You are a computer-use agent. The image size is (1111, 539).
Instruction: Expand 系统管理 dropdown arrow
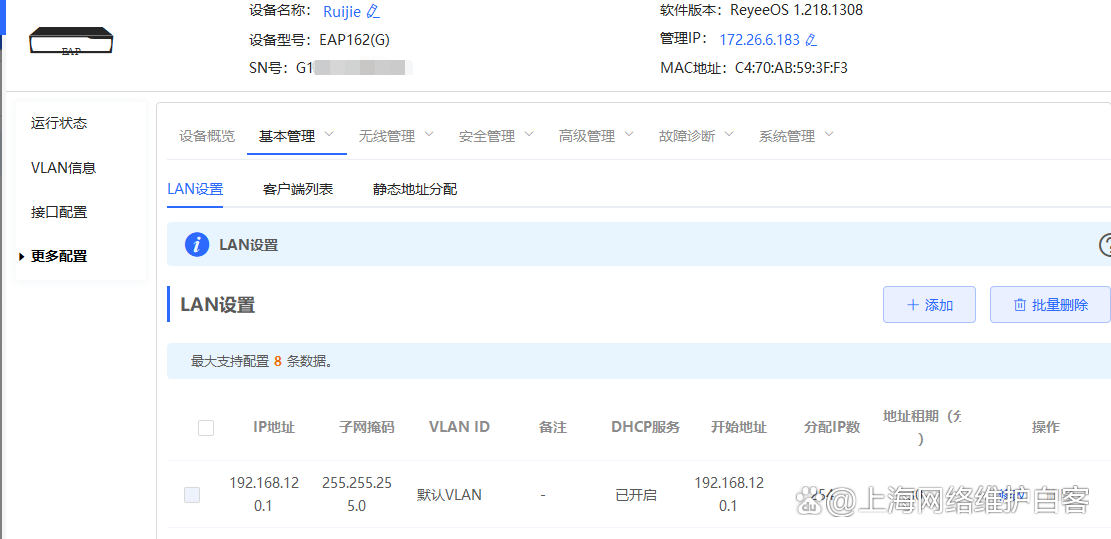click(x=829, y=134)
